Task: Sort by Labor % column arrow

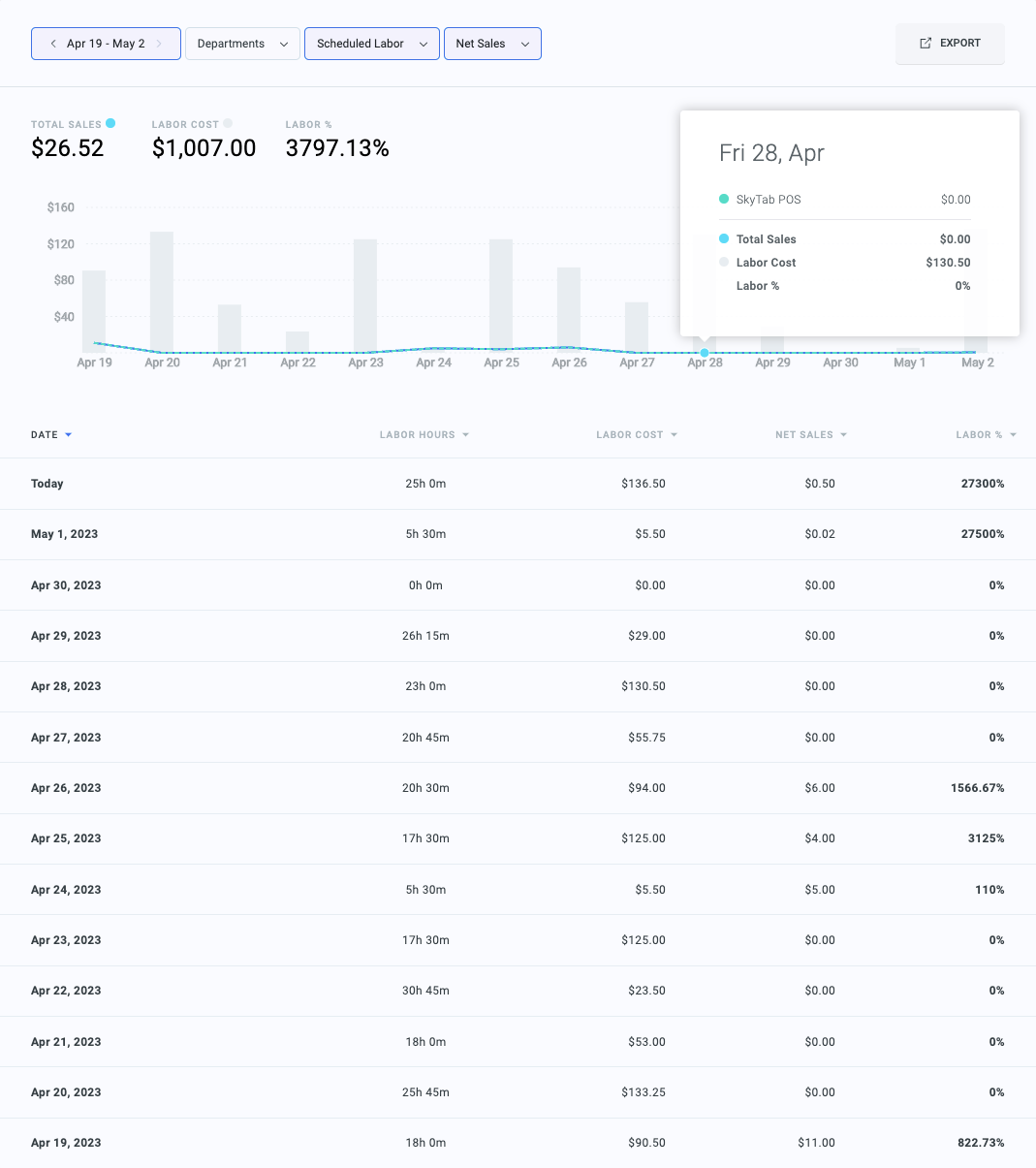Action: (x=1014, y=435)
